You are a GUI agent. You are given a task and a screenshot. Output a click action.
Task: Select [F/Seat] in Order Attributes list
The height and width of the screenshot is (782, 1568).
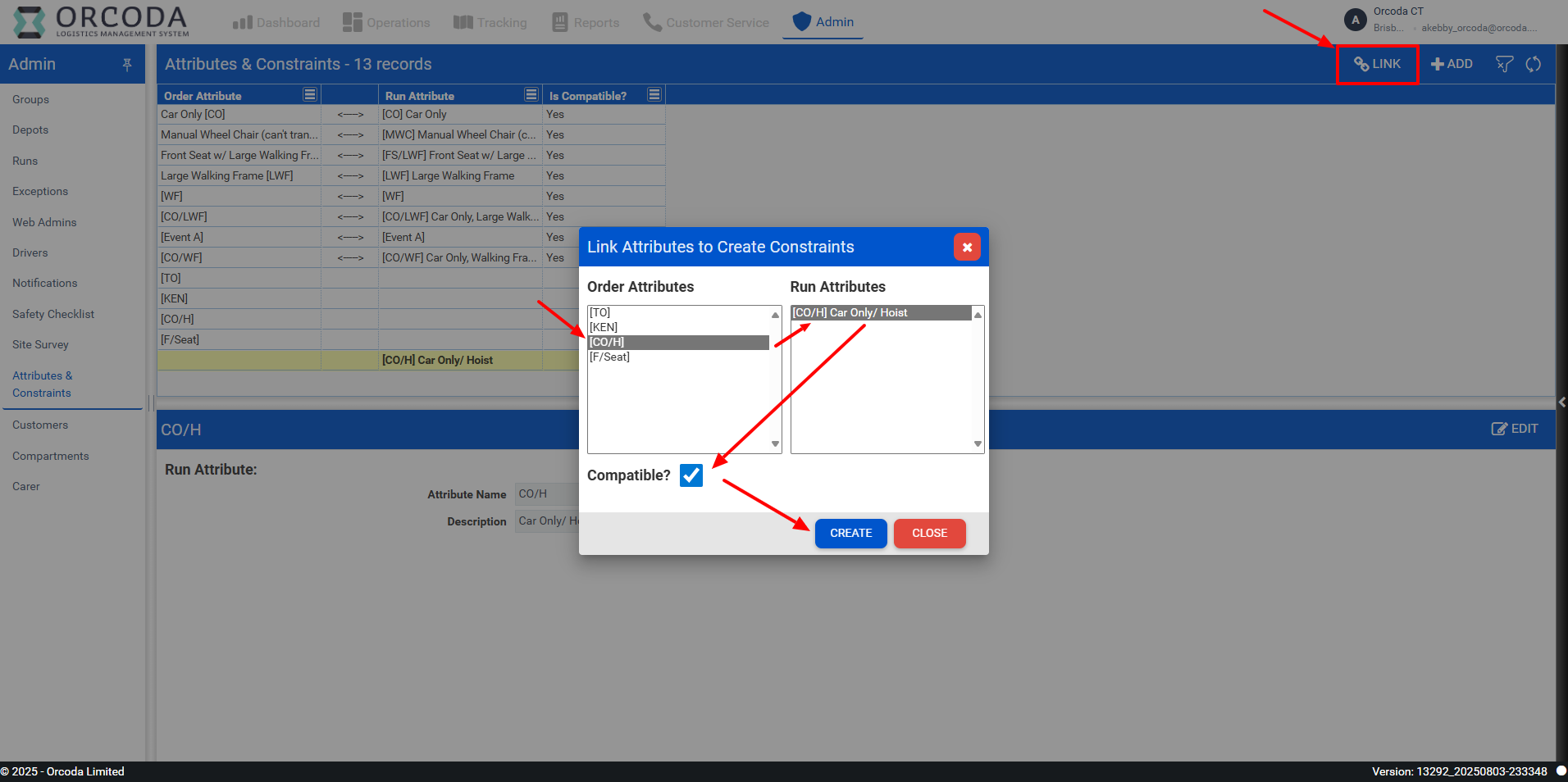pyautogui.click(x=610, y=357)
